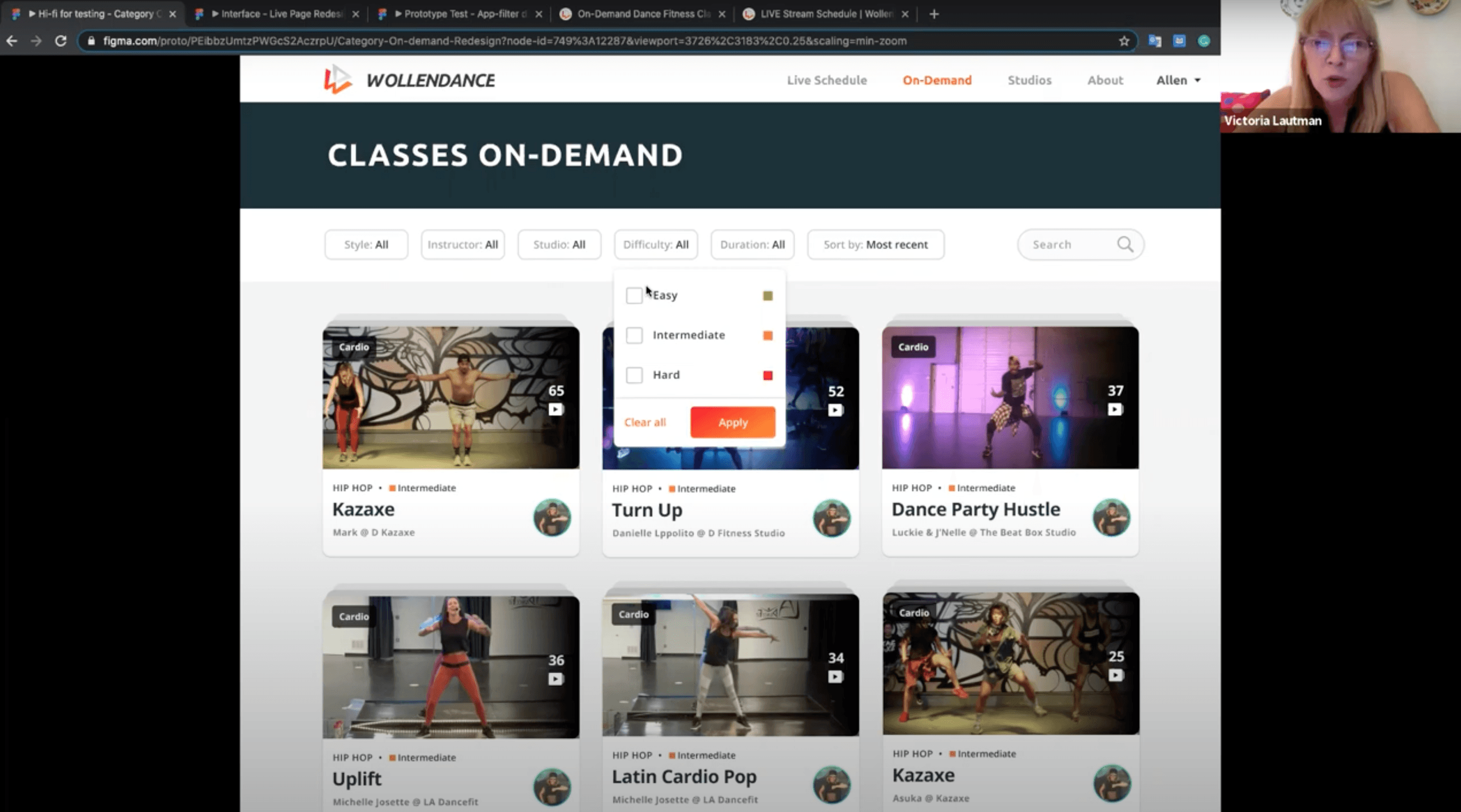This screenshot has width=1461, height=812.
Task: Bookmark this page with star icon
Action: pyautogui.click(x=1123, y=41)
